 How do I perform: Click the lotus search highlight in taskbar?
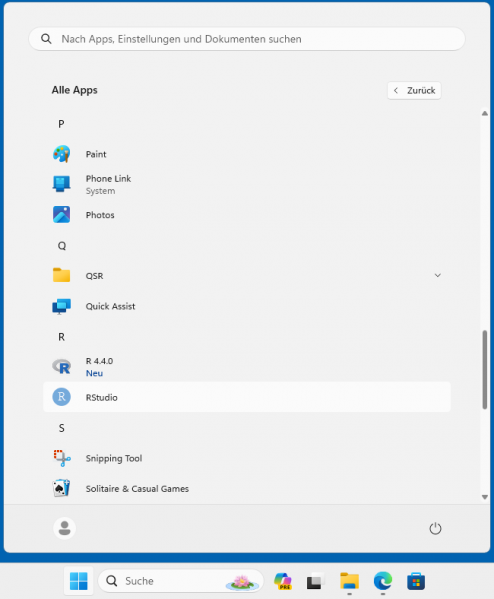pos(242,581)
